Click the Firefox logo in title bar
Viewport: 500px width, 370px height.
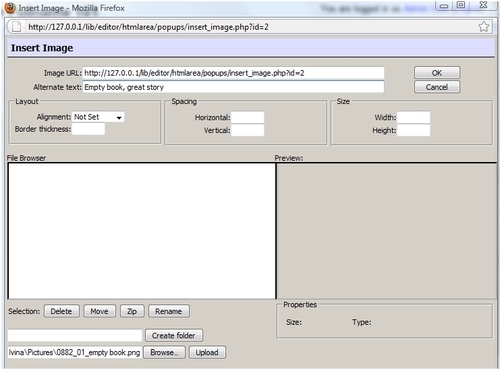10,8
